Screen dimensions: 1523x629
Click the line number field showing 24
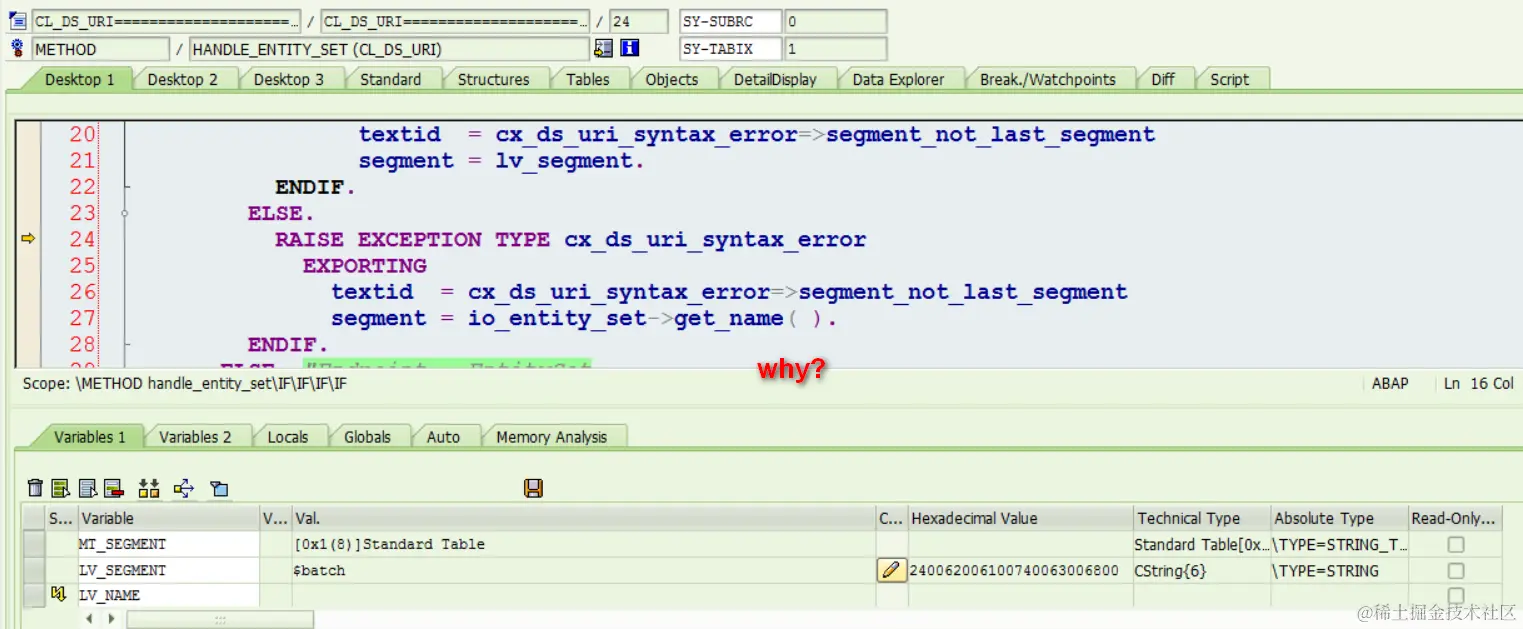click(x=638, y=21)
